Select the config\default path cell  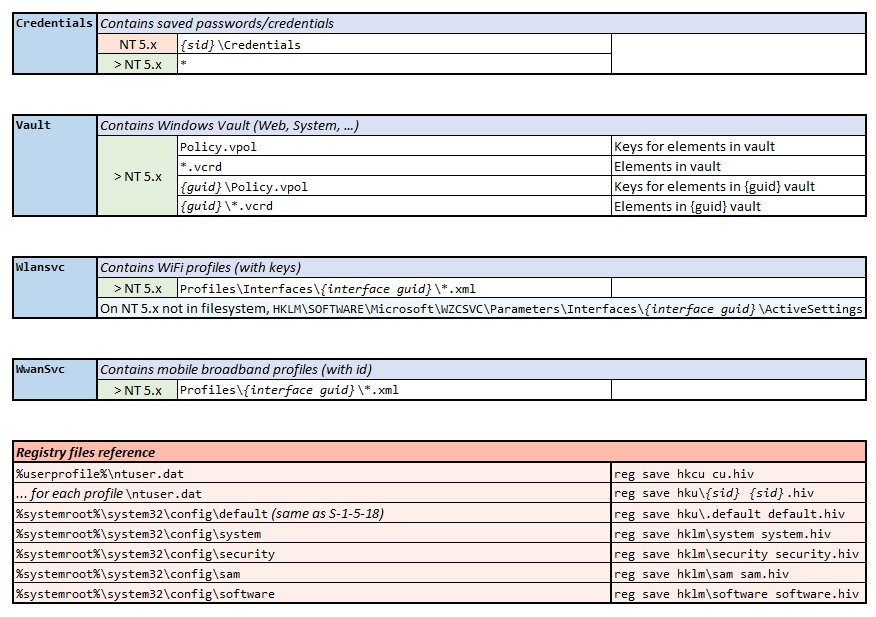tap(312, 514)
